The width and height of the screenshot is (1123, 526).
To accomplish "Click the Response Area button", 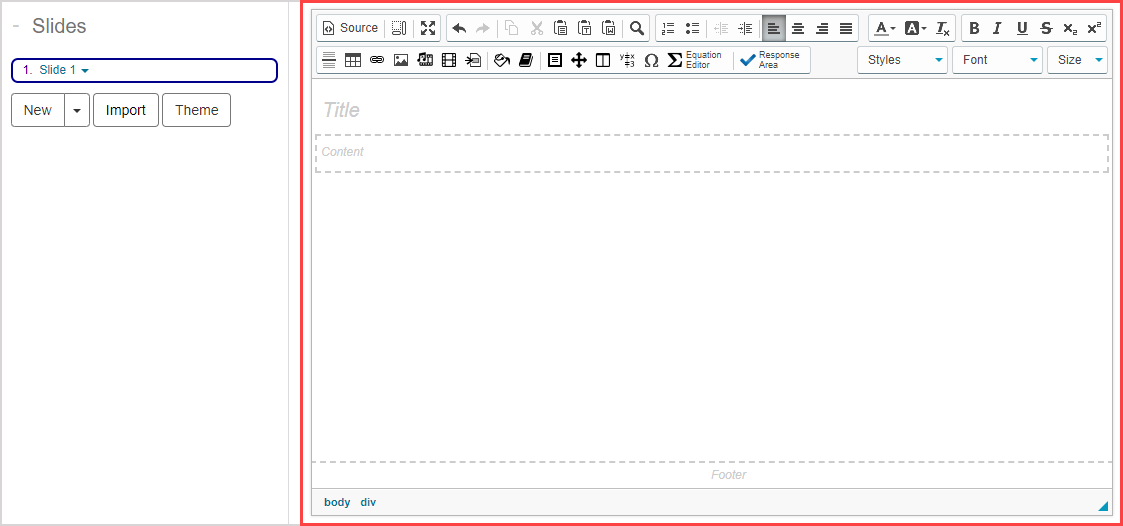I will pos(771,60).
